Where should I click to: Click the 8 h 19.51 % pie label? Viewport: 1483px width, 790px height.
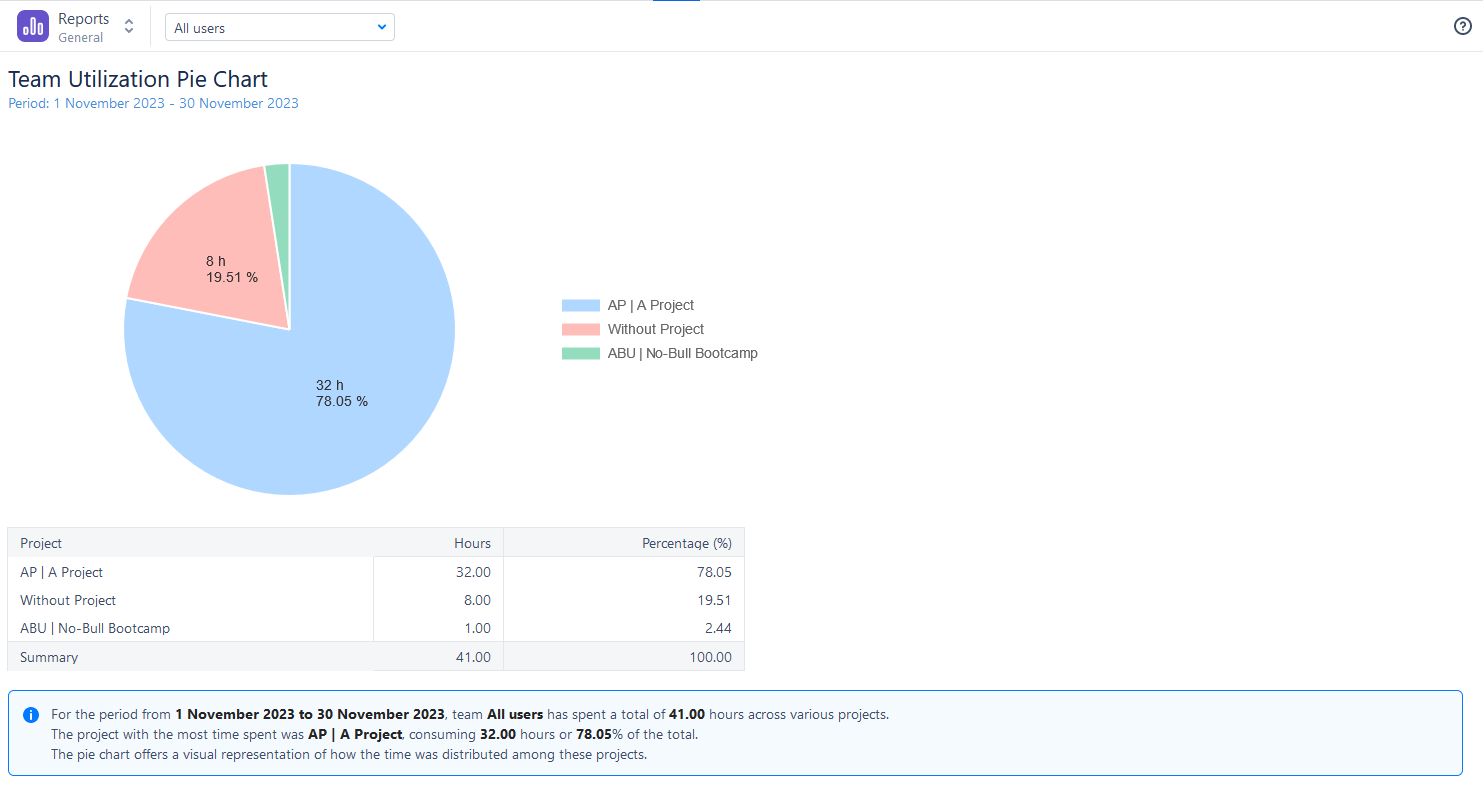click(232, 269)
